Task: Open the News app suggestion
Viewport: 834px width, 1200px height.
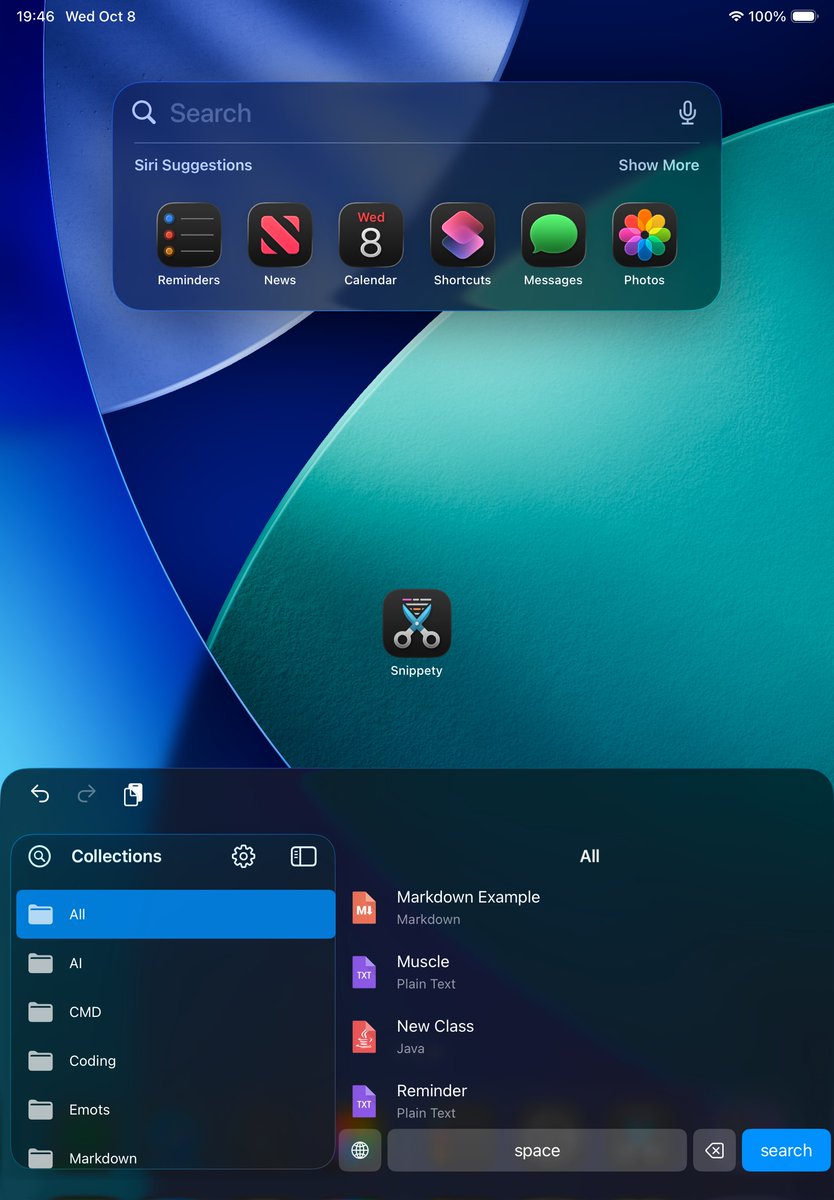Action: (280, 236)
